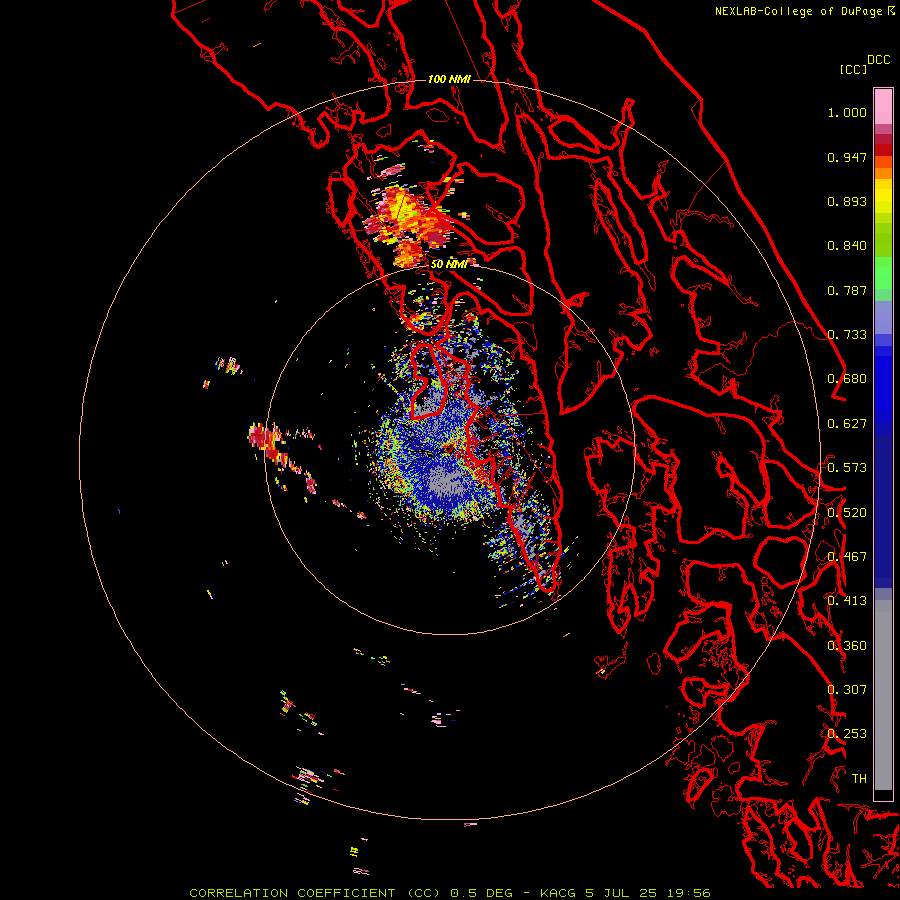Click the TH threshold label on the scale
This screenshot has width=900, height=900.
[x=859, y=779]
